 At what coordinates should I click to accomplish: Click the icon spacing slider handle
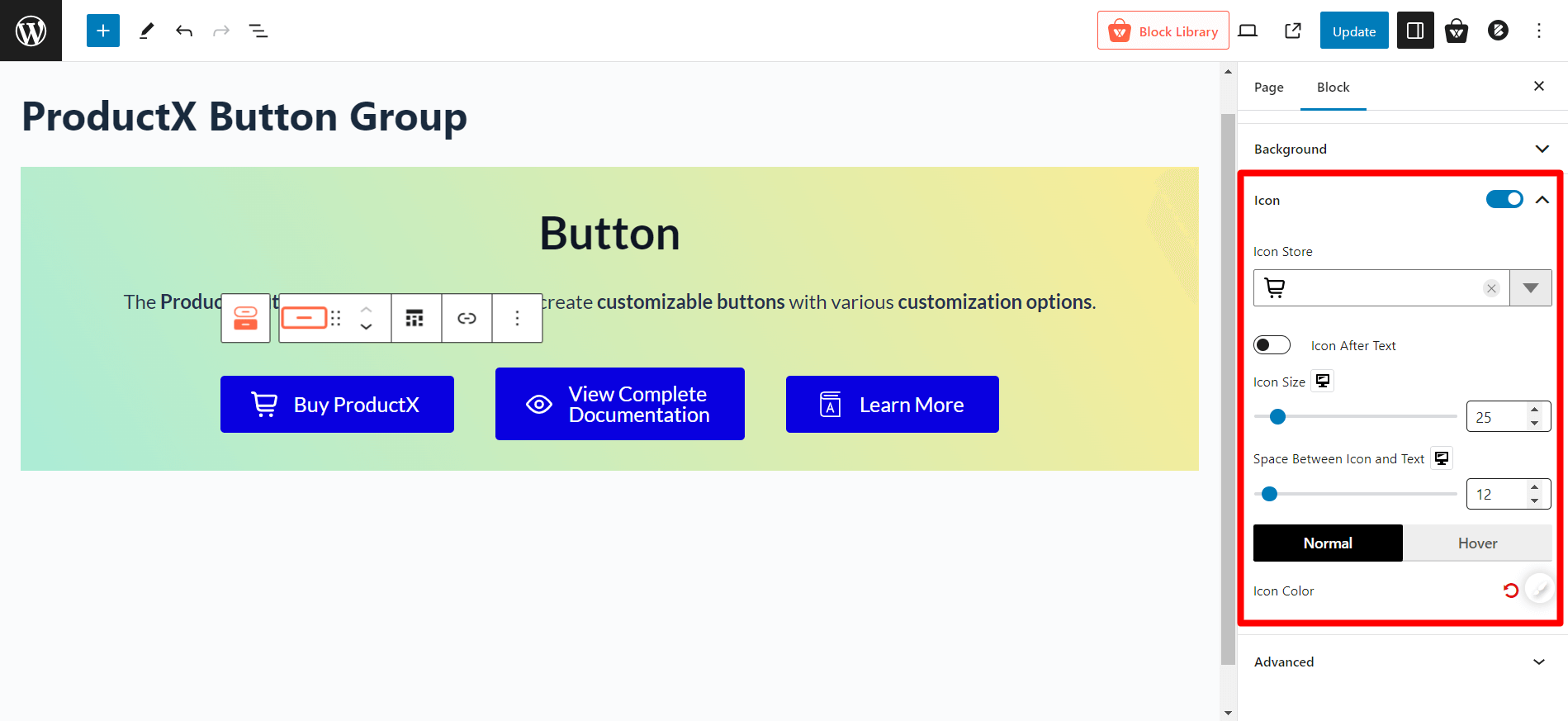point(1270,494)
